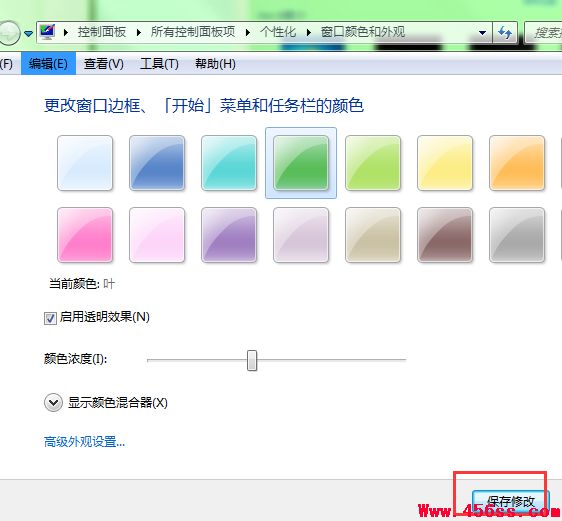Click the 保存修改 save button
Screen dimensions: 562x521
pos(510,502)
